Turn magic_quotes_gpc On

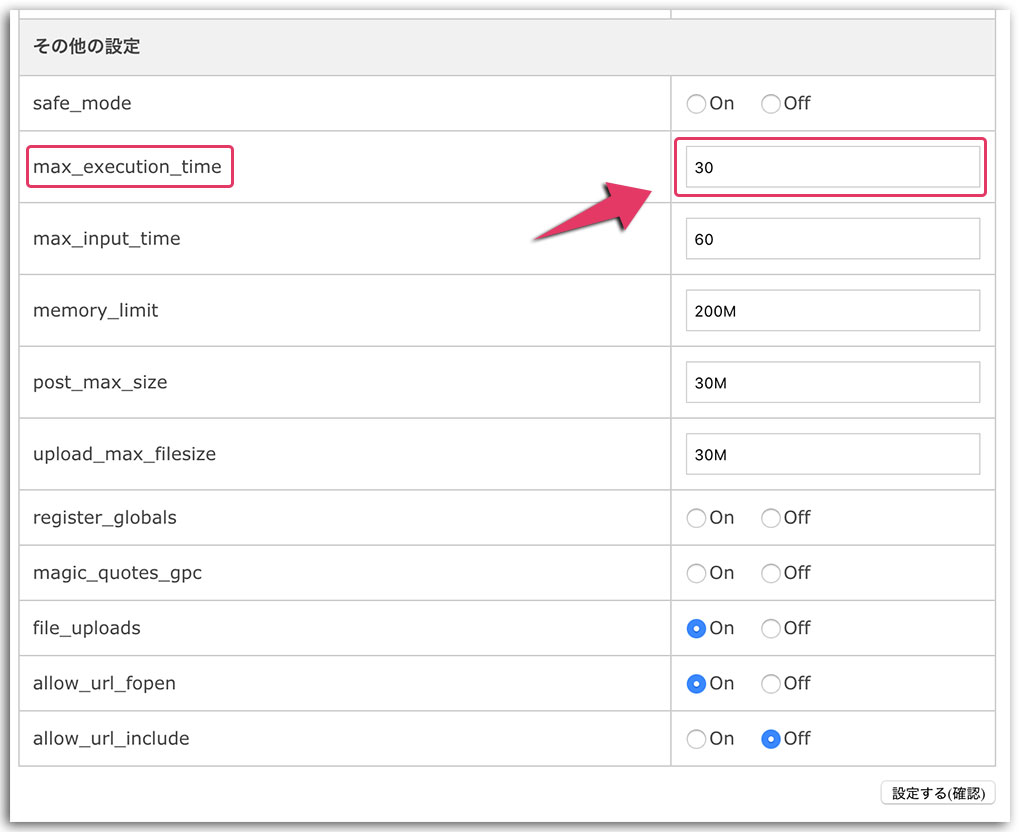click(696, 574)
